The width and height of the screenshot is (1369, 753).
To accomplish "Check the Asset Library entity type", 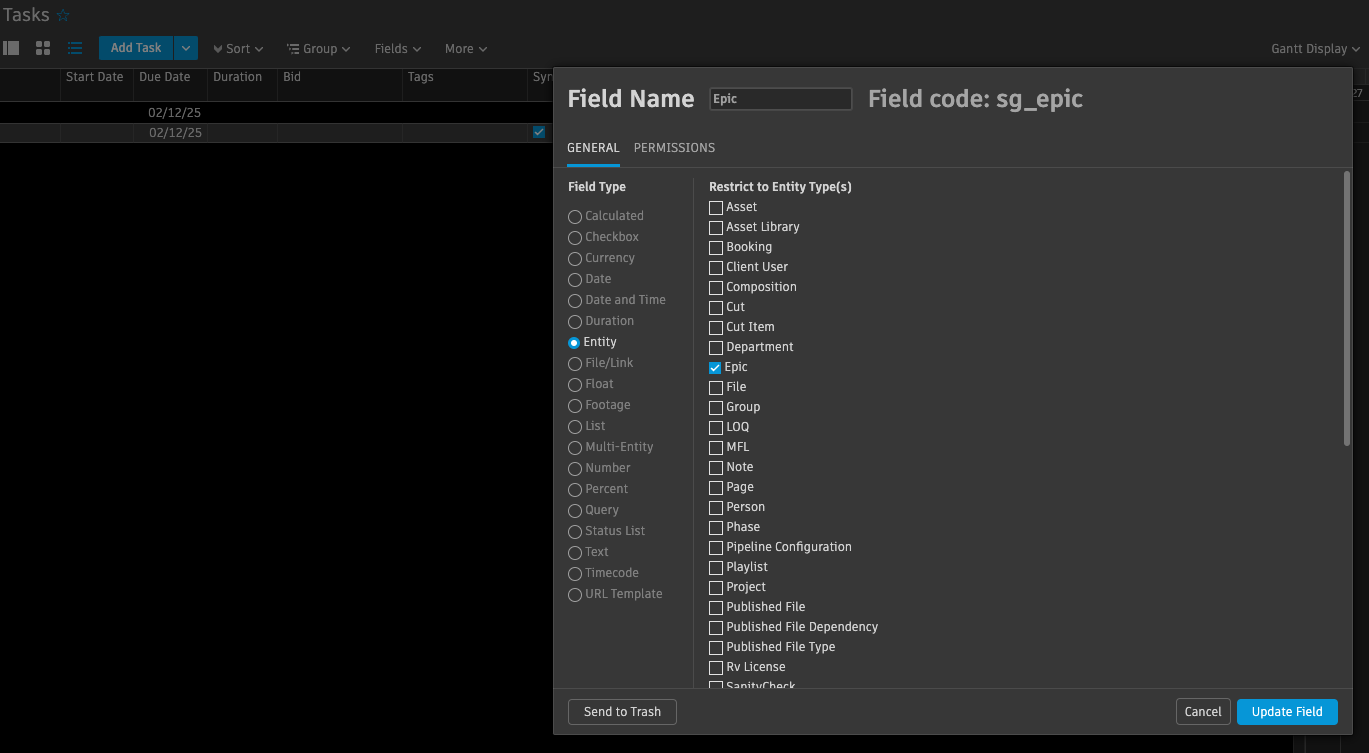I will [716, 227].
